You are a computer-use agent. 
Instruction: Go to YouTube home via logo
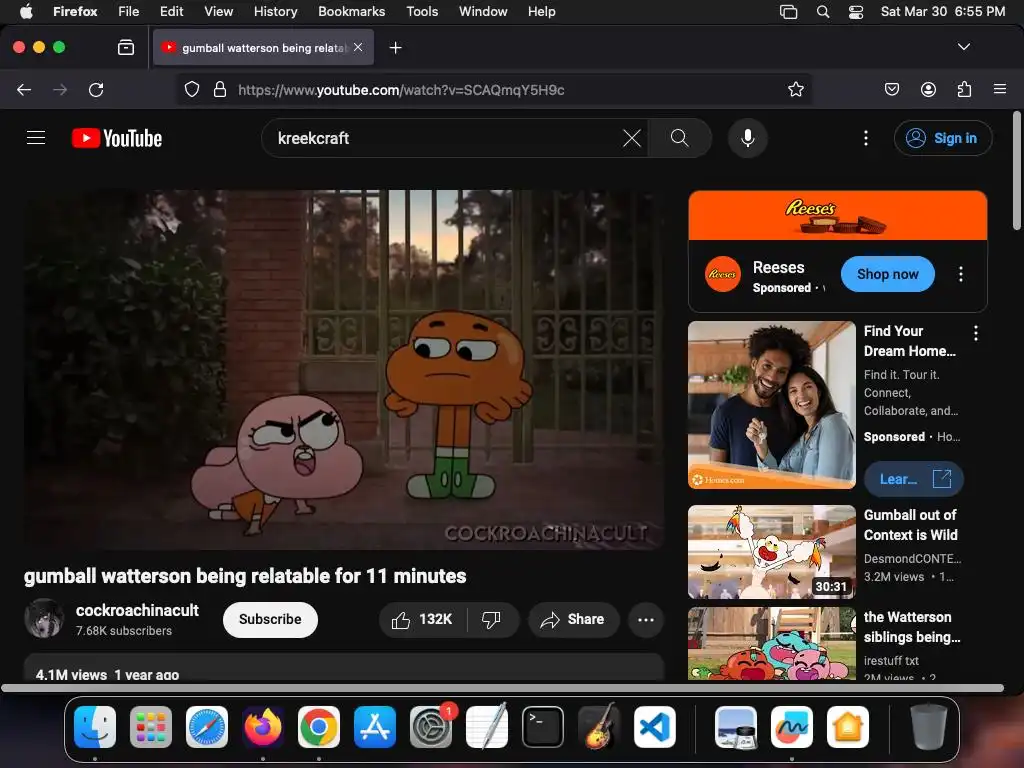point(117,138)
